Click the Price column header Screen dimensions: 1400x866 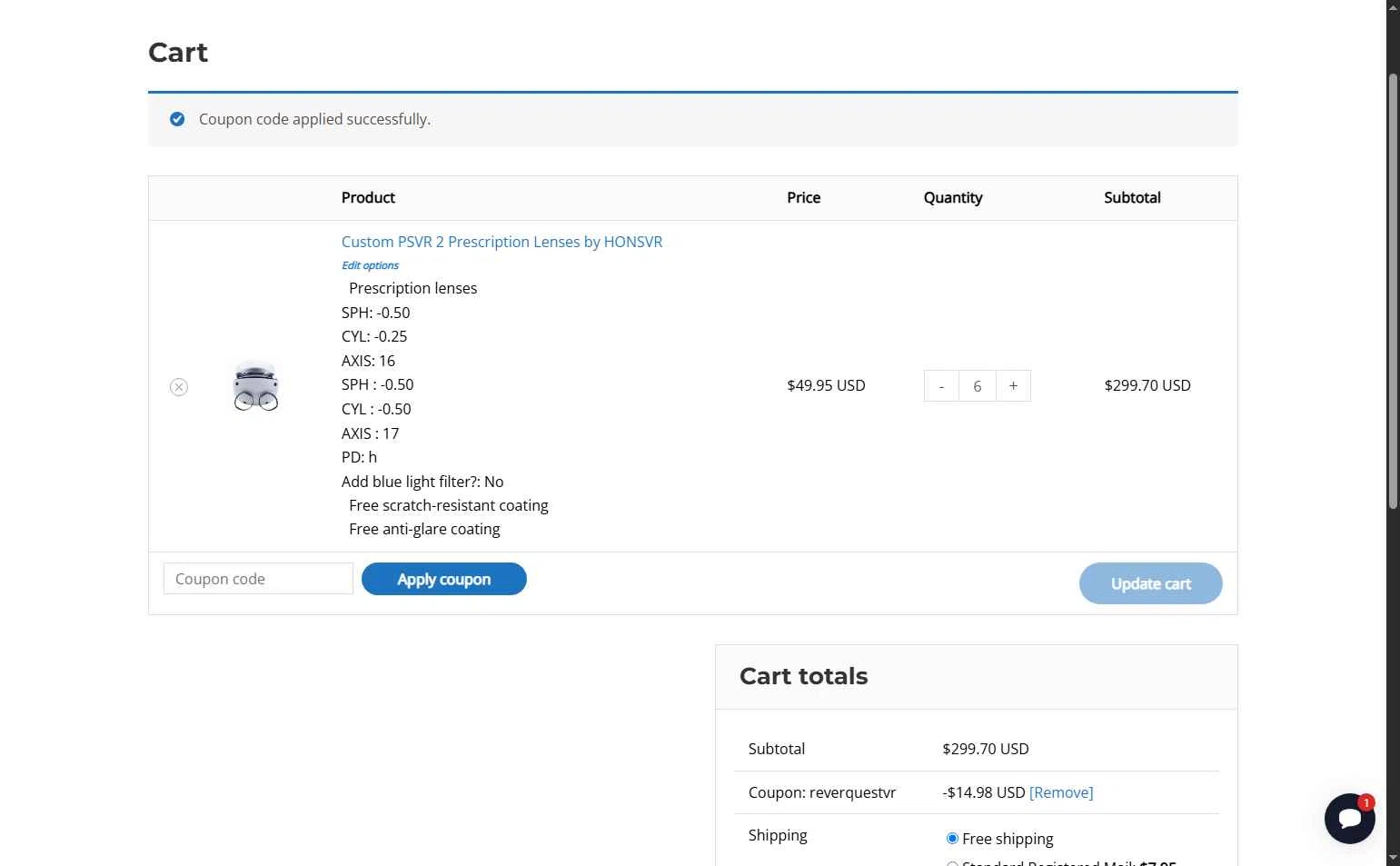click(803, 198)
